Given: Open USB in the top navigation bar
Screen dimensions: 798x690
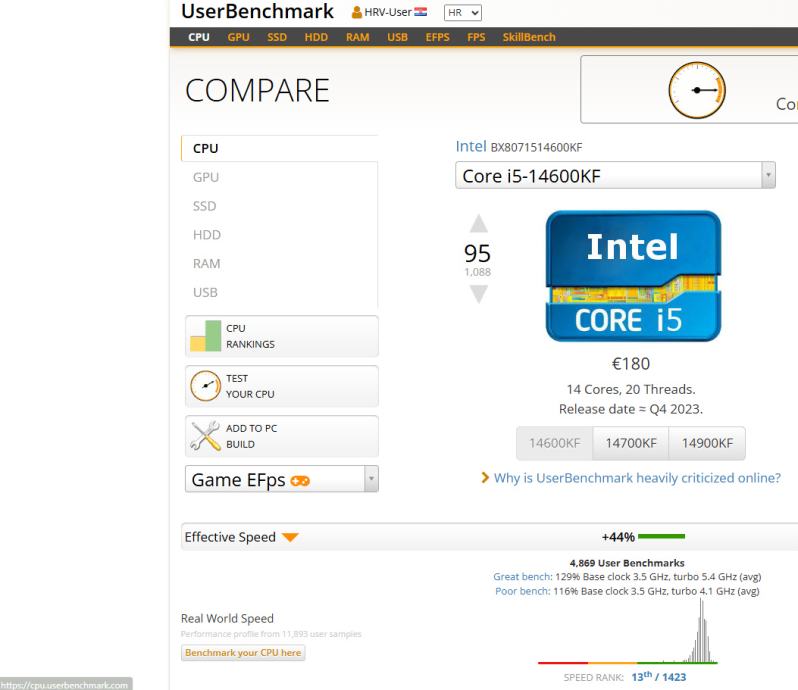Looking at the screenshot, I should click(397, 37).
